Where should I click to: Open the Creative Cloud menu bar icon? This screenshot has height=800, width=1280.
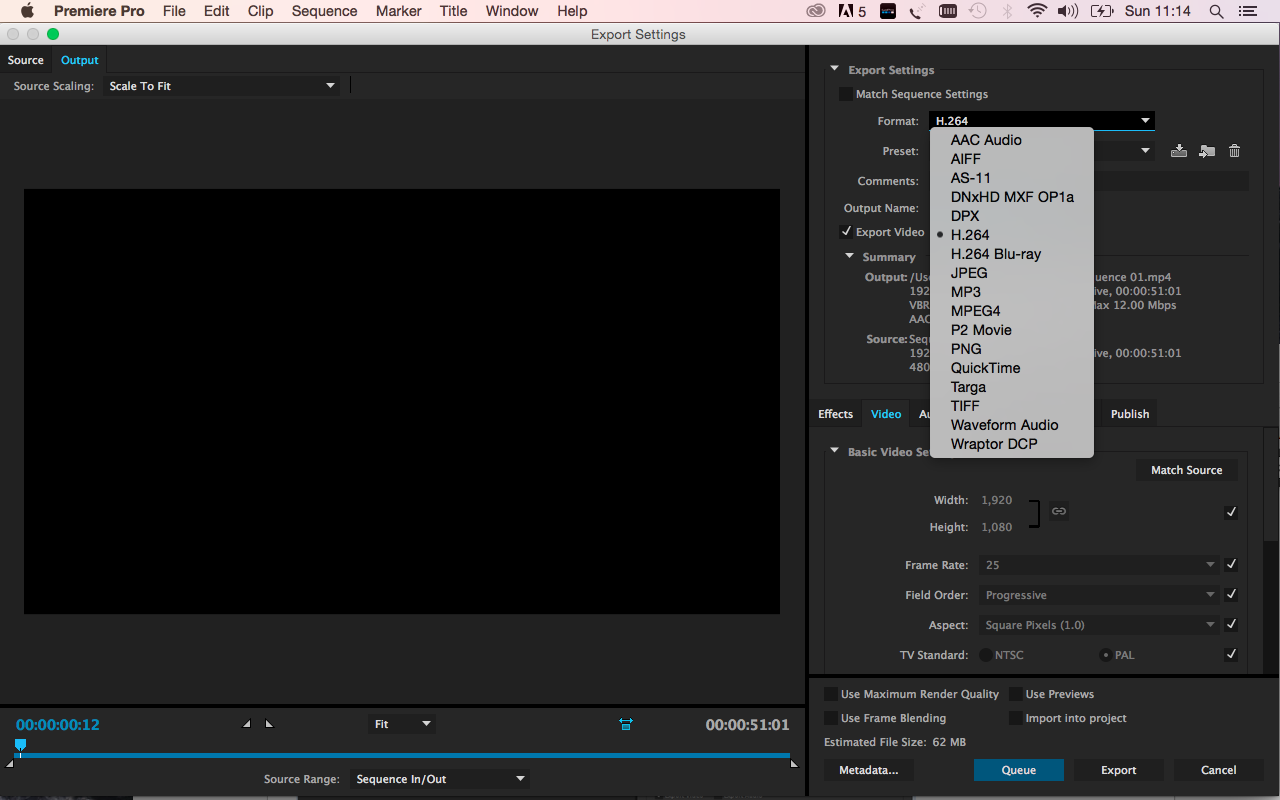click(x=816, y=11)
